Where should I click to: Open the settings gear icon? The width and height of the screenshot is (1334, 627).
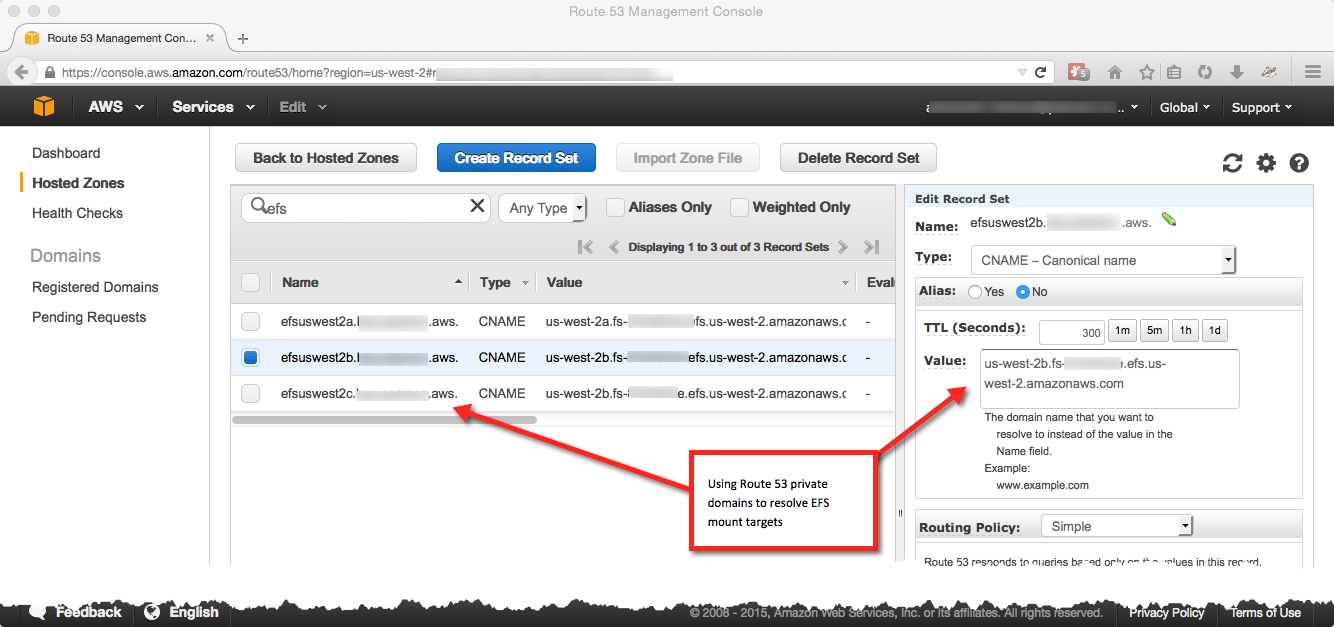tap(1266, 163)
